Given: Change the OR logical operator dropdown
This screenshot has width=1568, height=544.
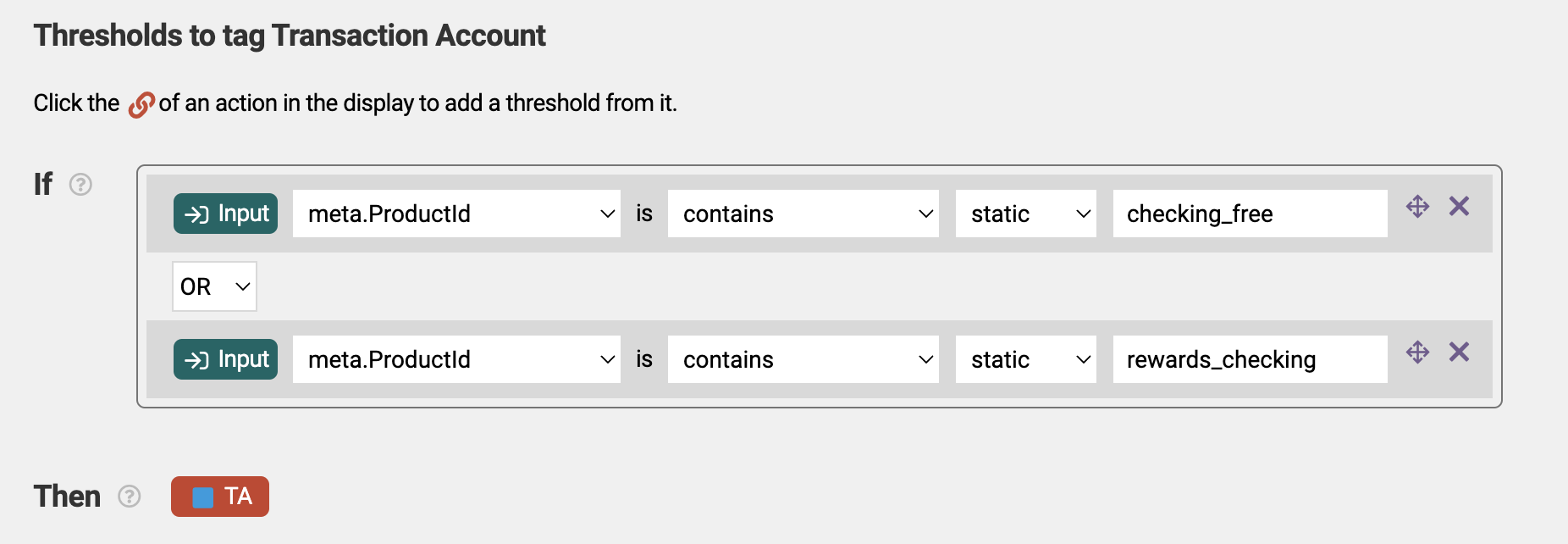Looking at the screenshot, I should 214,286.
